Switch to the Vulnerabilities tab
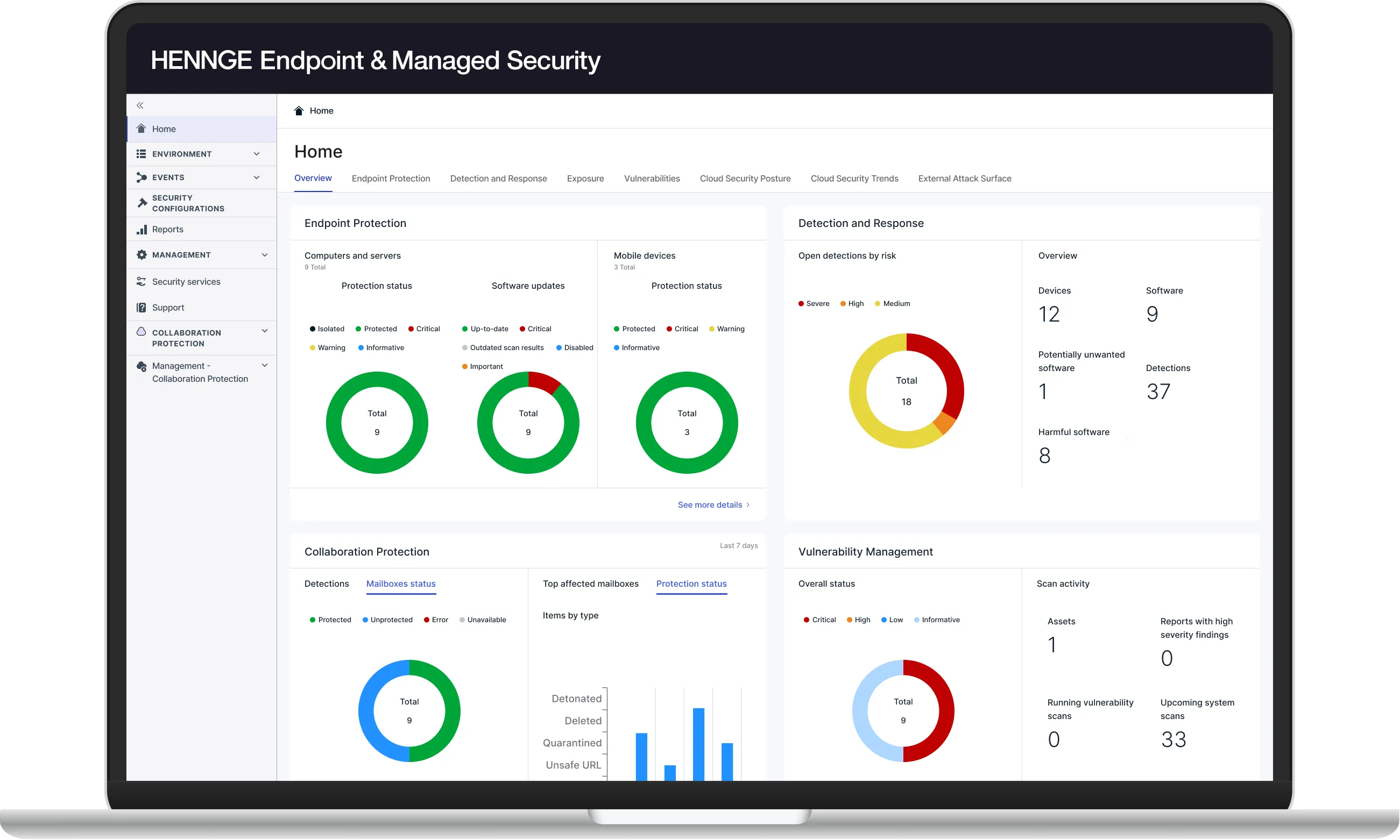This screenshot has height=840, width=1400. [651, 179]
